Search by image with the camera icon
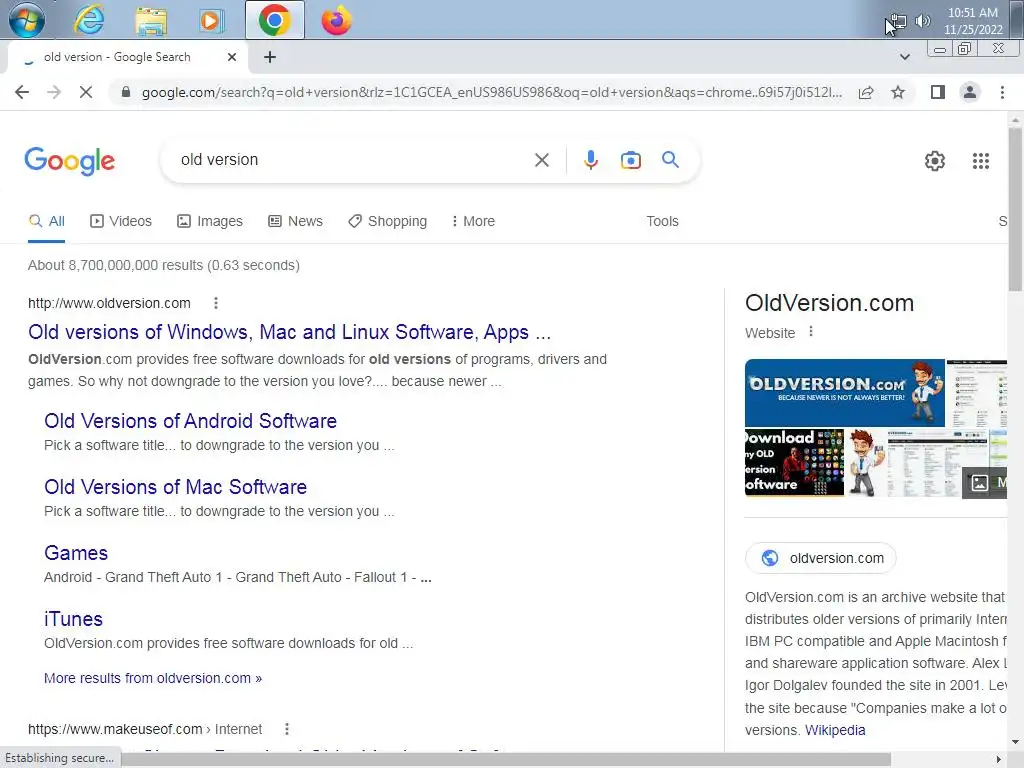The height and width of the screenshot is (768, 1024). (630, 160)
